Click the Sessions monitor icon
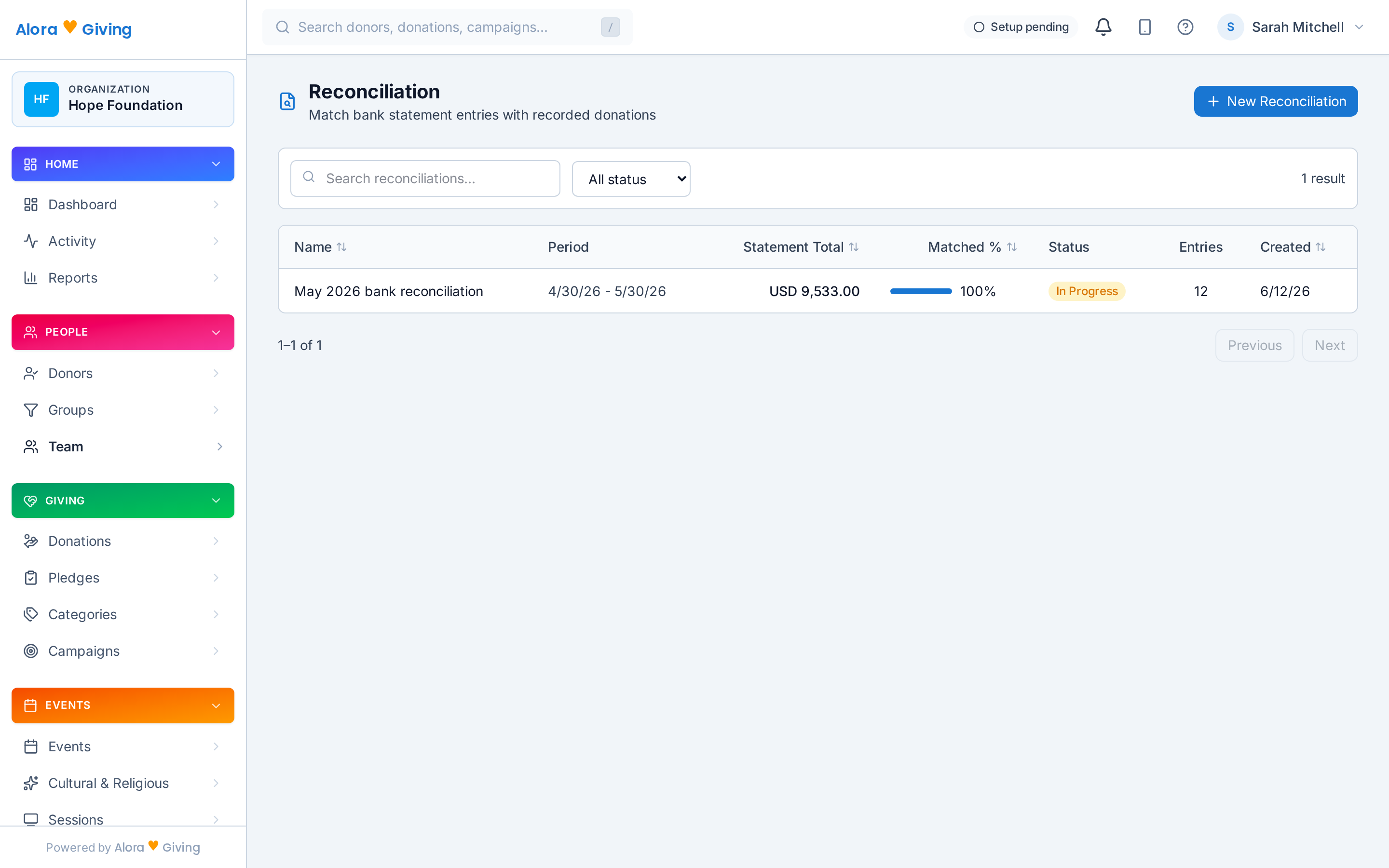 pos(31,819)
